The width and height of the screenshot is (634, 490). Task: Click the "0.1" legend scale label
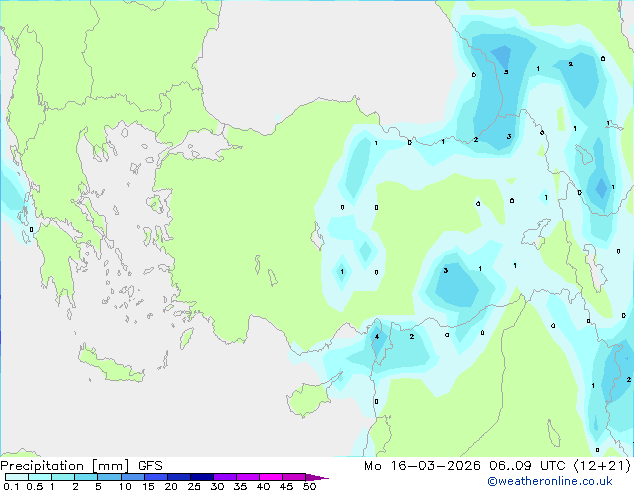pyautogui.click(x=11, y=486)
